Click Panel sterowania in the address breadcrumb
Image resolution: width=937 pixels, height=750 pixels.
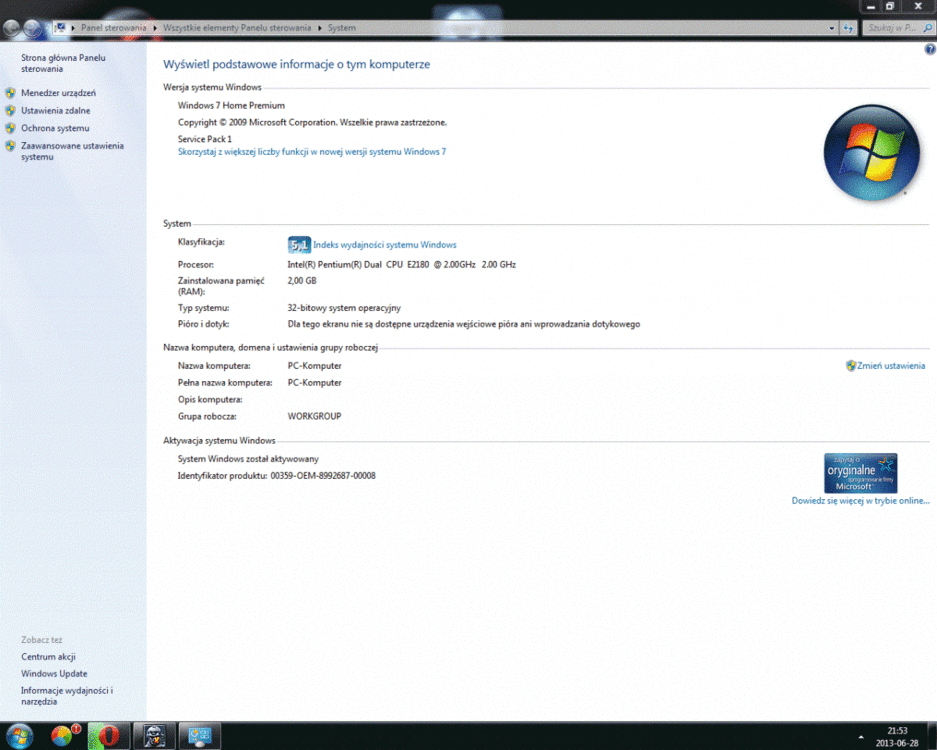pos(113,27)
